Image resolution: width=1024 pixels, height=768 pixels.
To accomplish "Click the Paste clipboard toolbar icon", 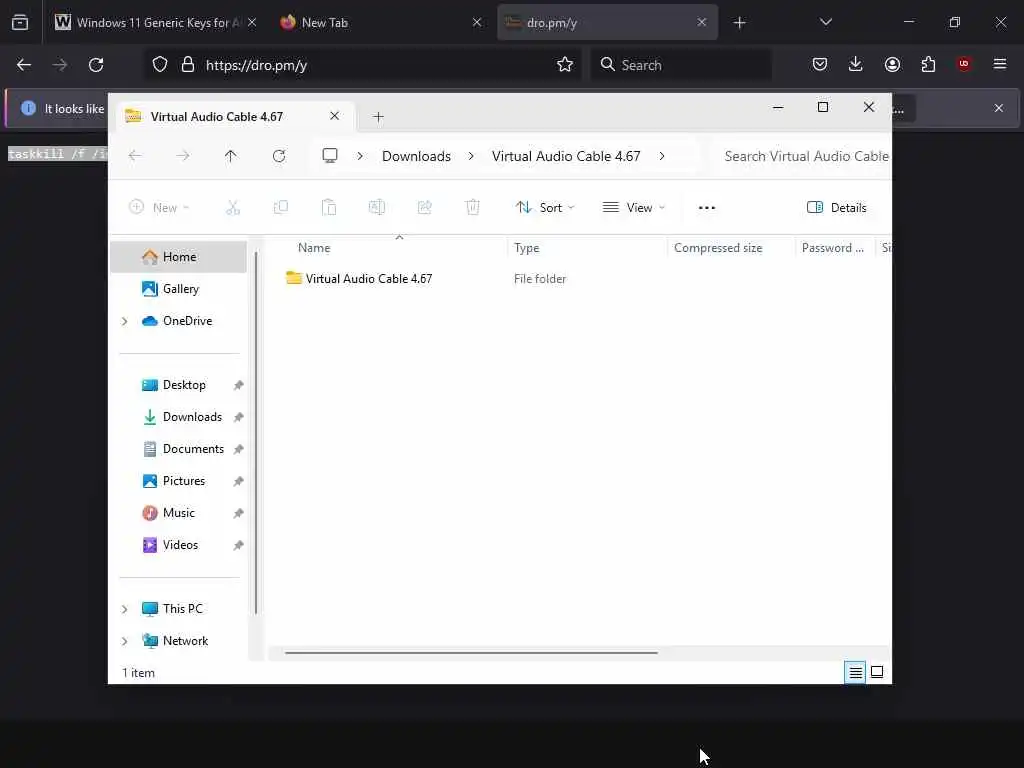I will coord(328,208).
